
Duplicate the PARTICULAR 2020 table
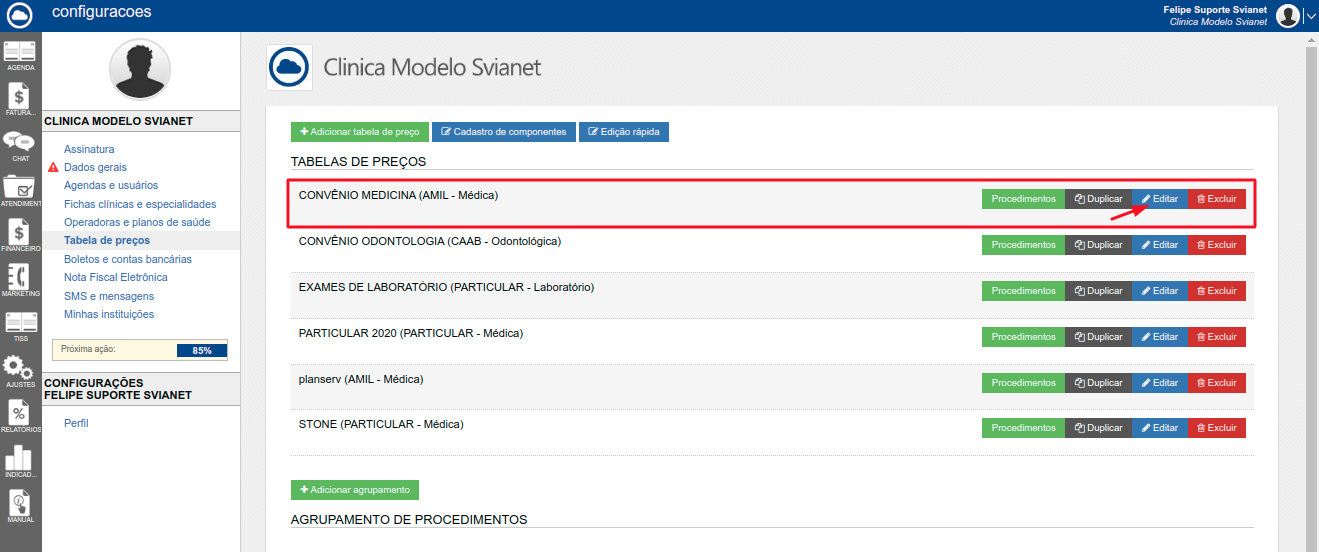pos(1098,337)
